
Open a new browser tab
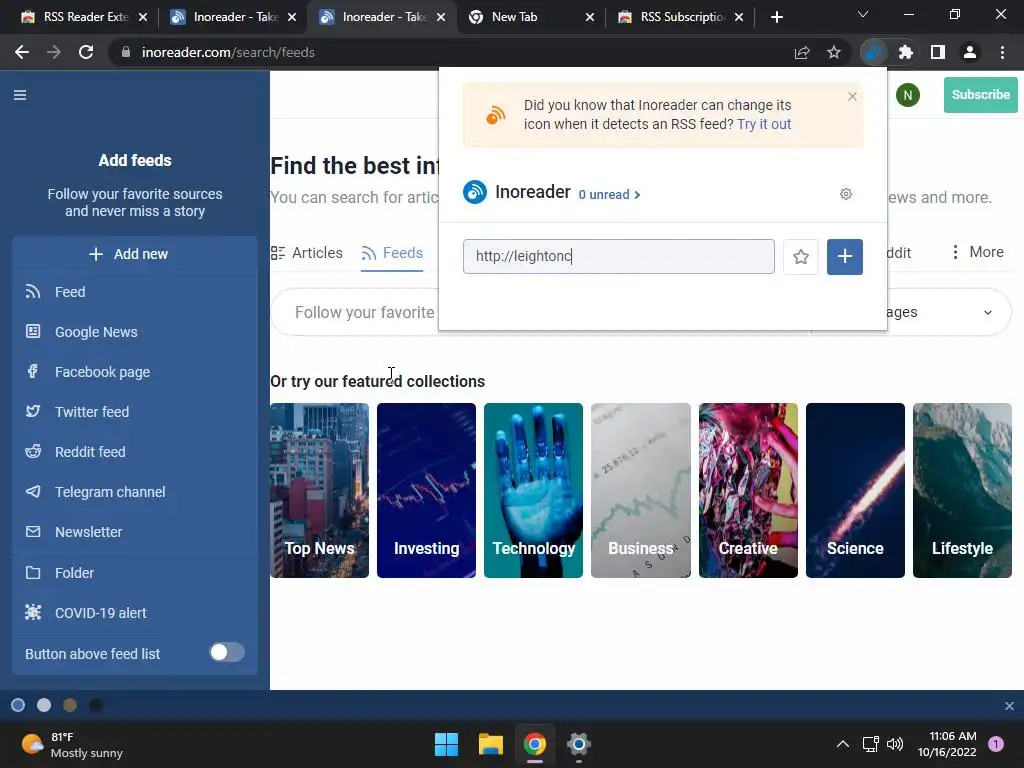[776, 17]
